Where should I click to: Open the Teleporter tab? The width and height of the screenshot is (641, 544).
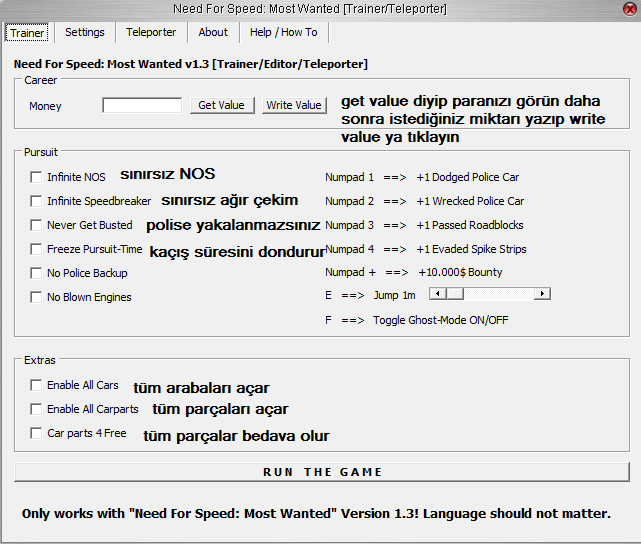coord(151,32)
